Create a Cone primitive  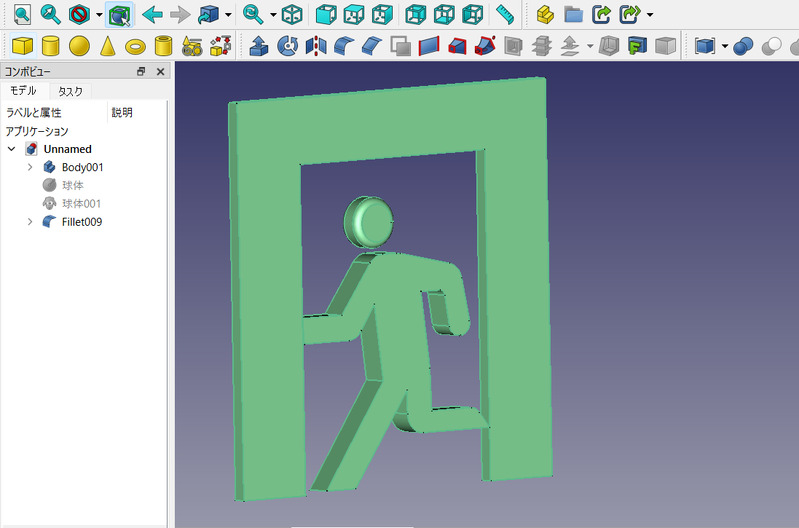(x=108, y=46)
